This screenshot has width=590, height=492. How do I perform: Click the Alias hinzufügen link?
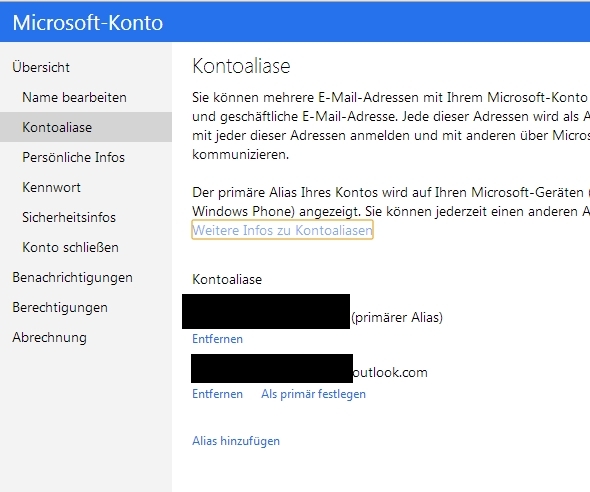point(236,441)
